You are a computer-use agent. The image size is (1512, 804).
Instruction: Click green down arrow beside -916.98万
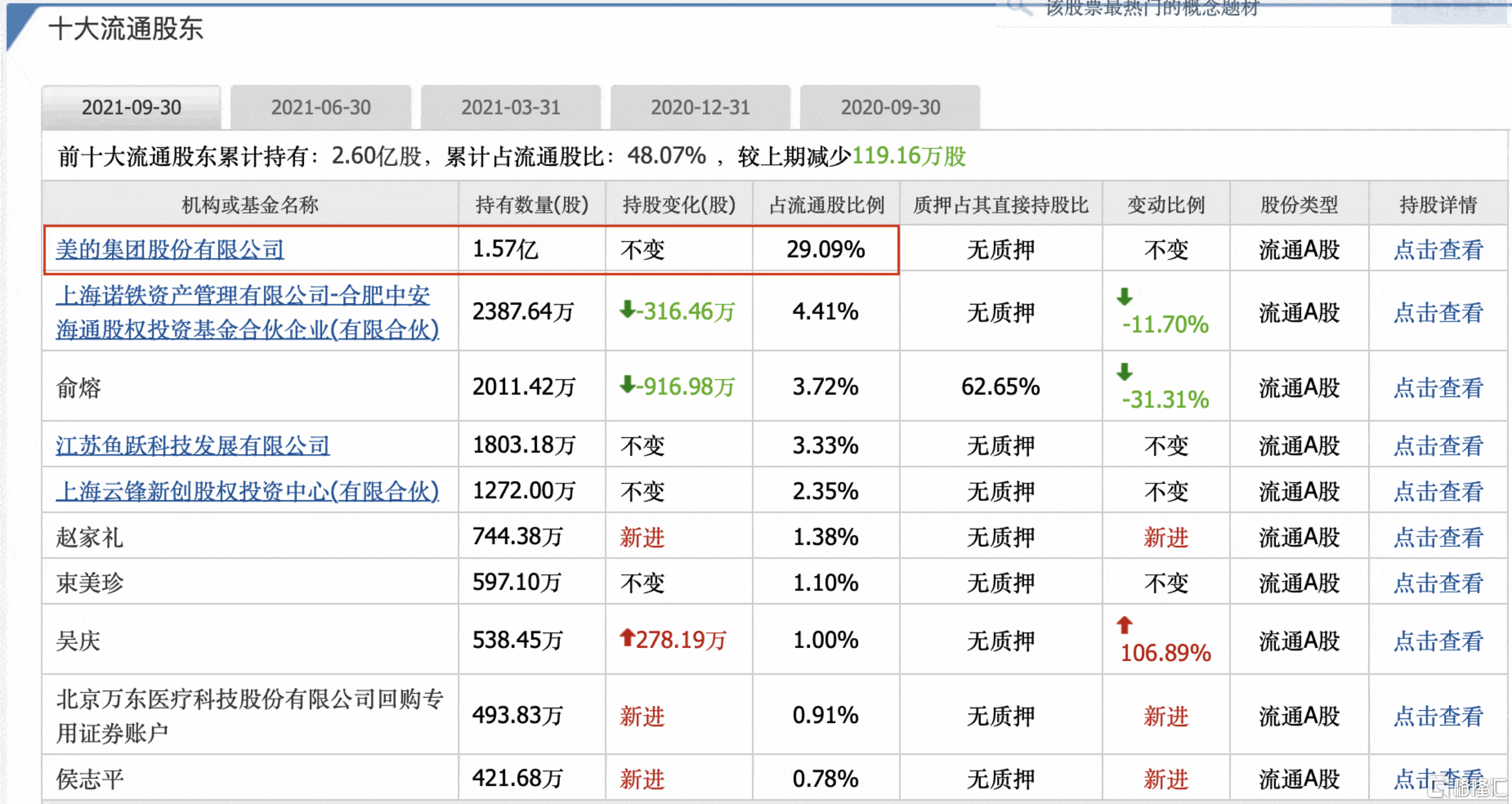click(627, 385)
